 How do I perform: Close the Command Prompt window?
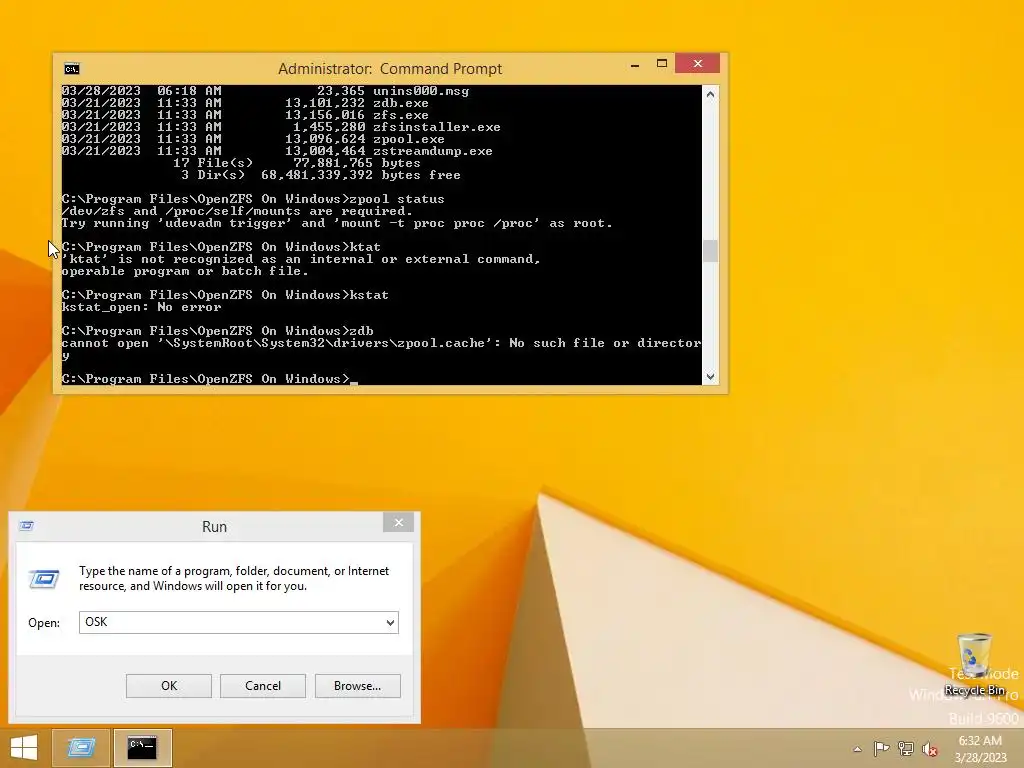click(x=697, y=63)
